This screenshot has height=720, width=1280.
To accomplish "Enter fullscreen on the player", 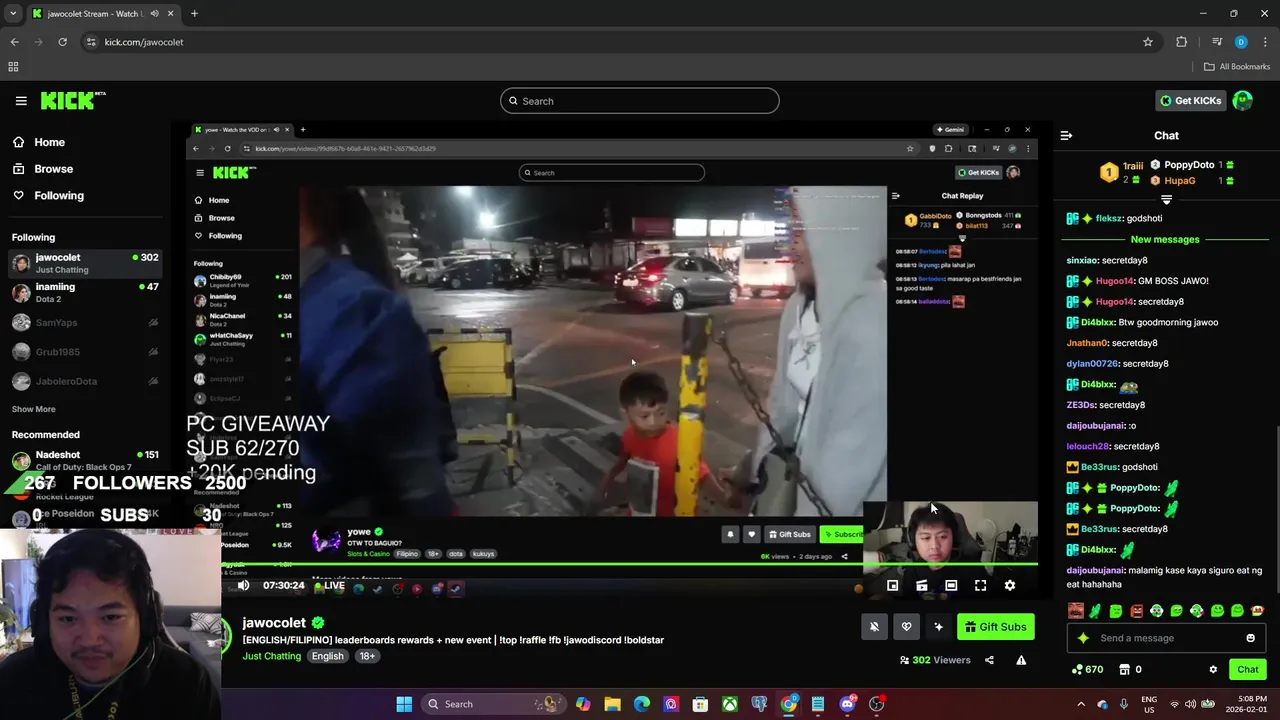I will click(980, 586).
